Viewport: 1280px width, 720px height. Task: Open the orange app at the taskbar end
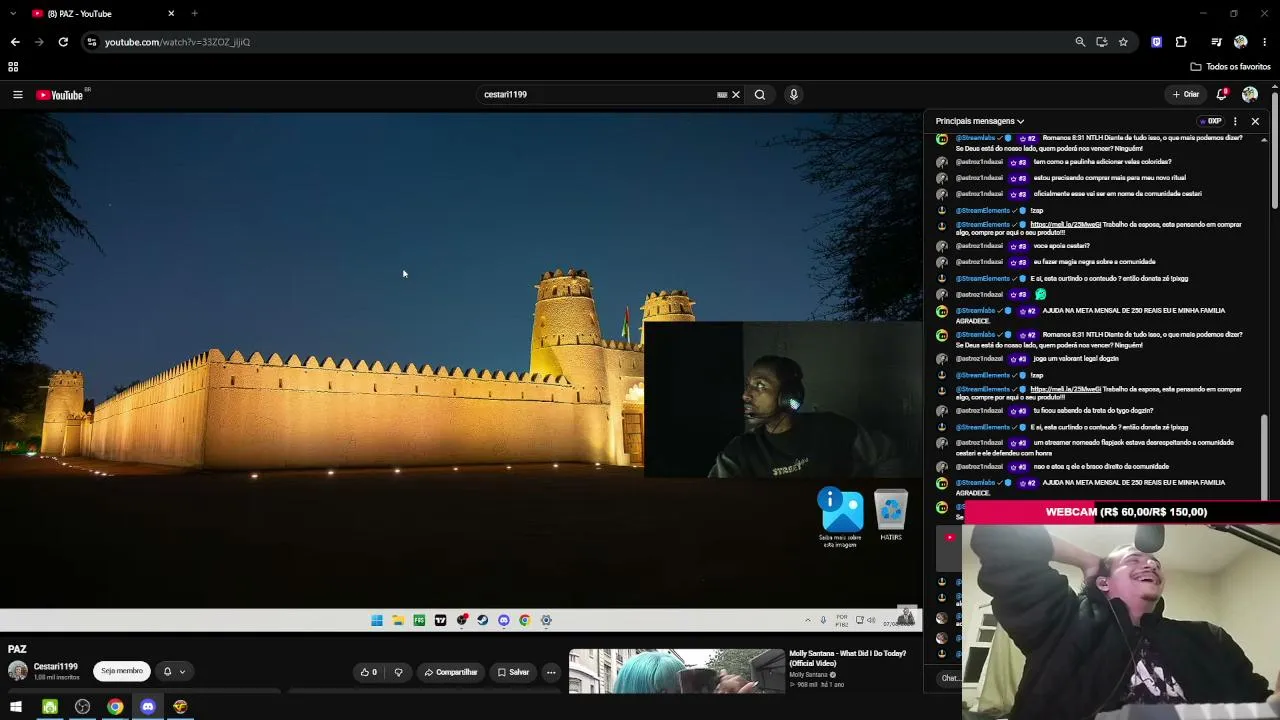tap(180, 707)
